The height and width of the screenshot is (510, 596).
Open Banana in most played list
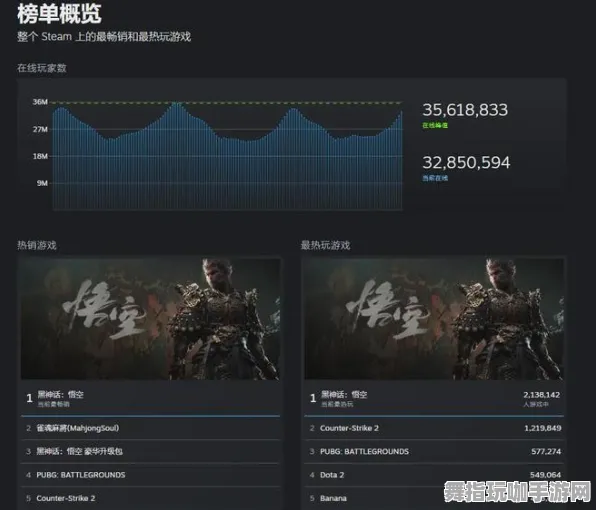[x=434, y=498]
